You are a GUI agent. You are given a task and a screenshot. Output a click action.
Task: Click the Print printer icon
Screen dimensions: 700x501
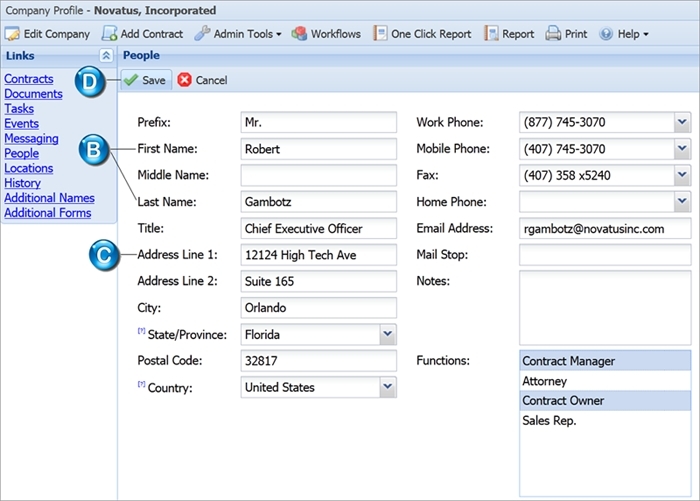pos(553,33)
